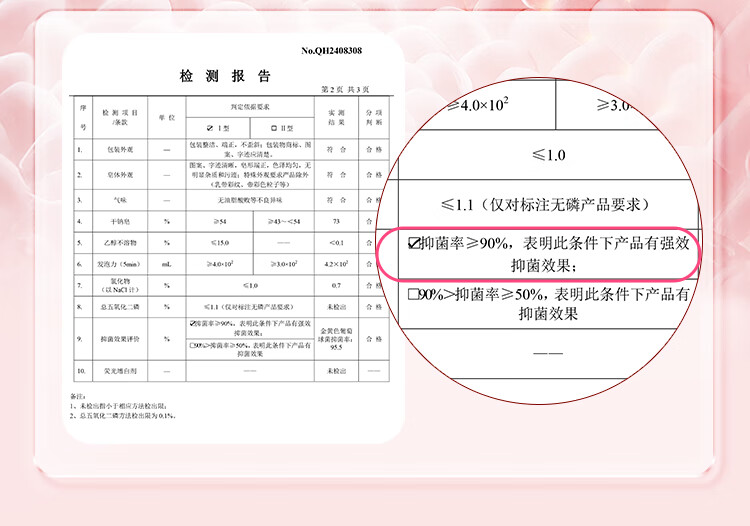Screen dimensions: 750x526
Task: Click the 皂体外观 item in row 2
Action: point(120,175)
